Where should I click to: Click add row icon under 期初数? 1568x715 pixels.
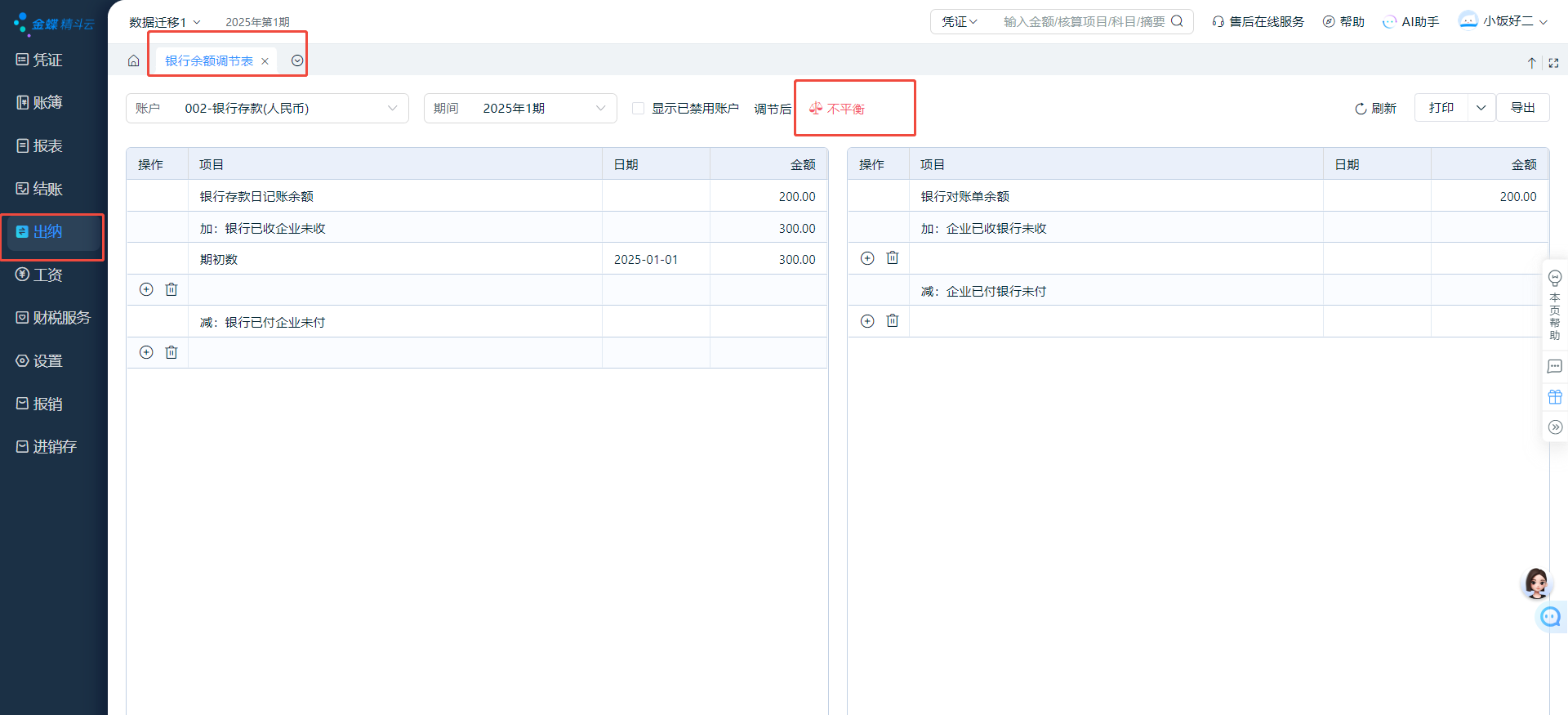(146, 289)
